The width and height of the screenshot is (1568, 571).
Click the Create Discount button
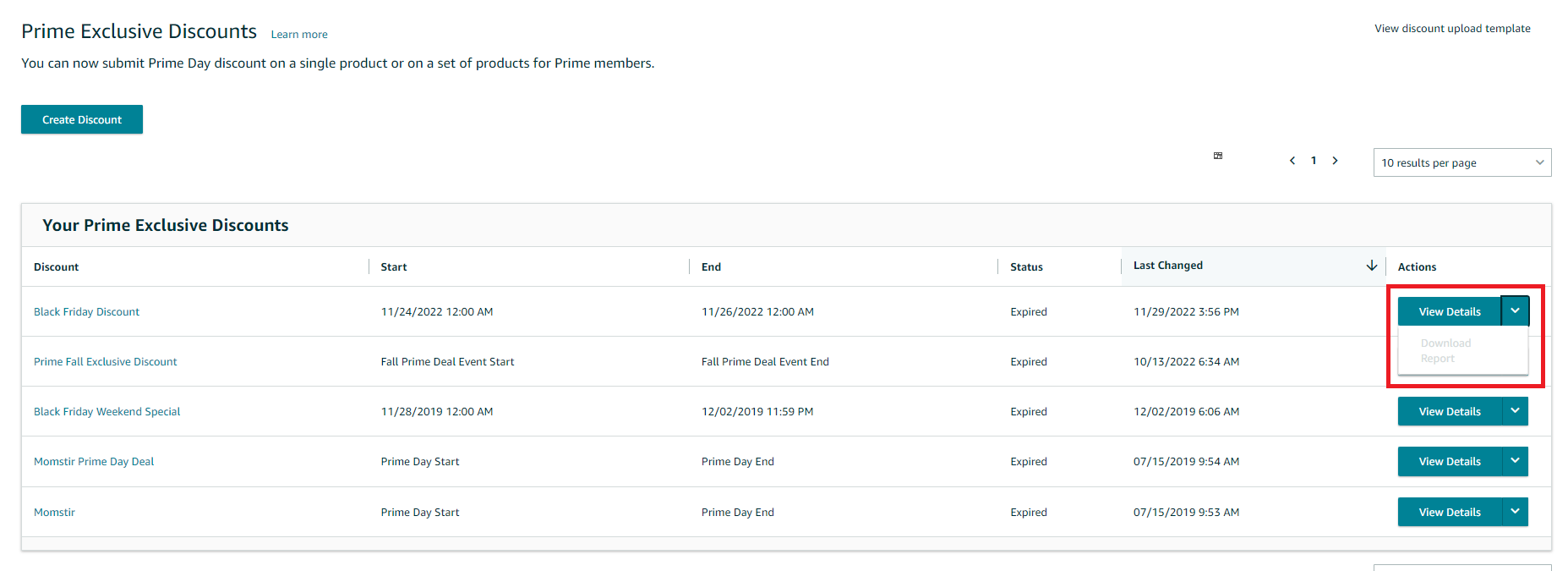click(82, 119)
